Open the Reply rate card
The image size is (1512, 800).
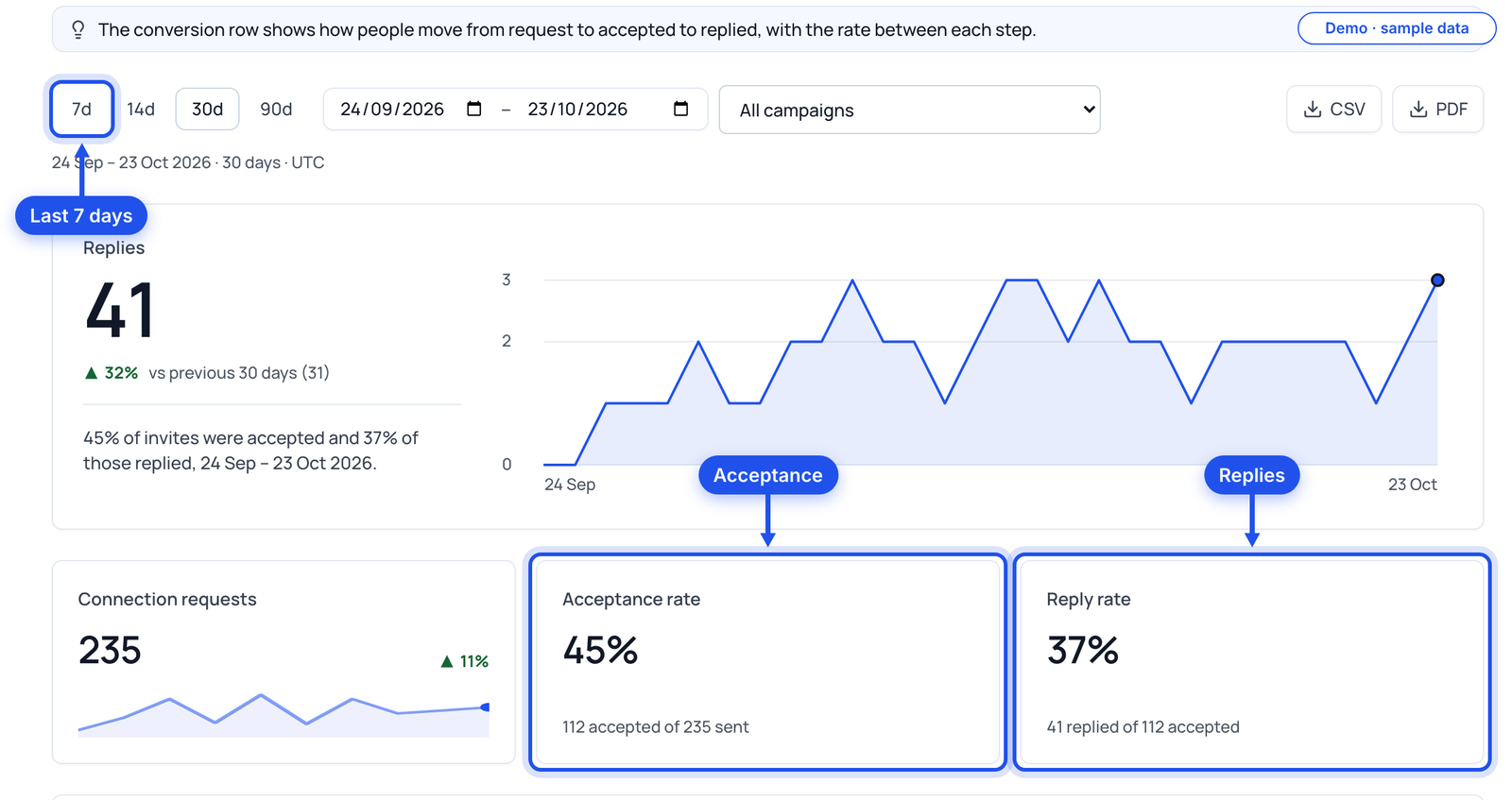point(1252,662)
